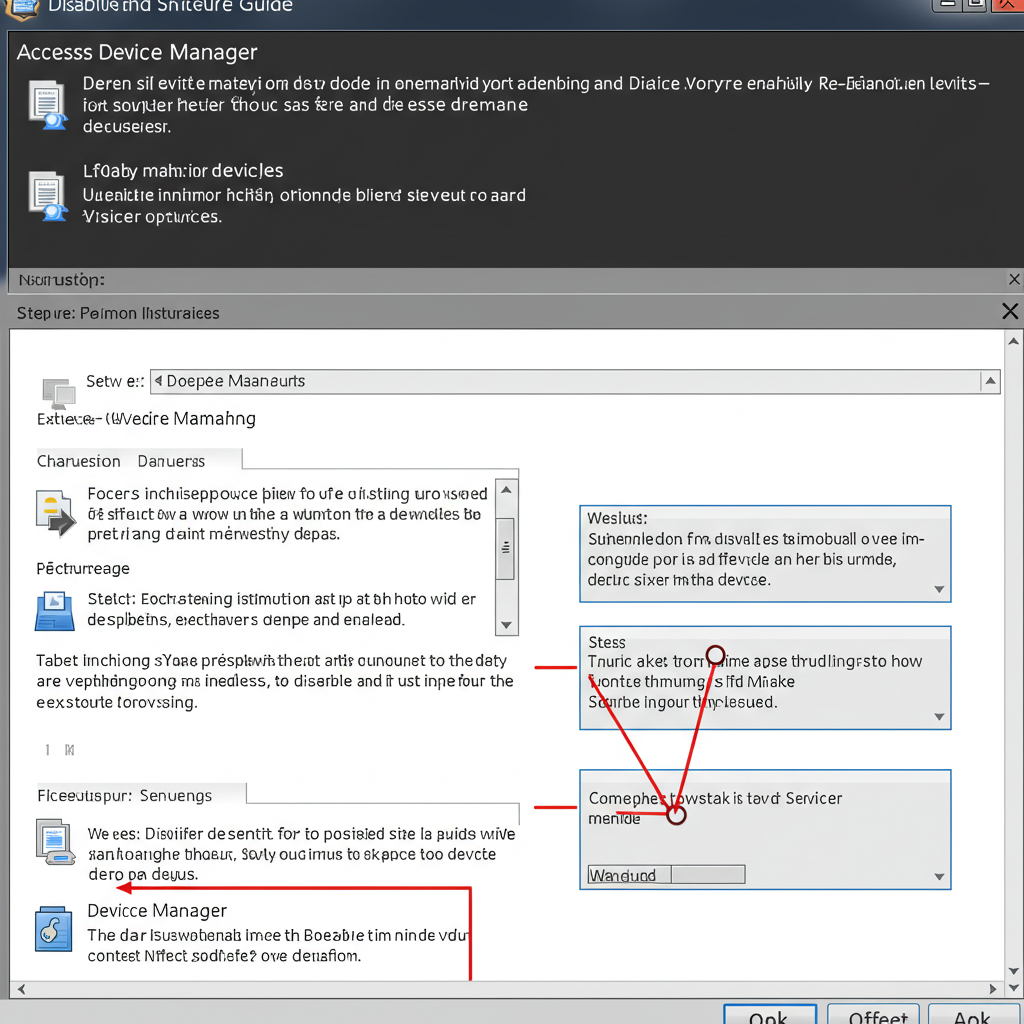Click up arrow of the Charuesion list scrollbar
1024x1024 pixels.
tap(506, 490)
